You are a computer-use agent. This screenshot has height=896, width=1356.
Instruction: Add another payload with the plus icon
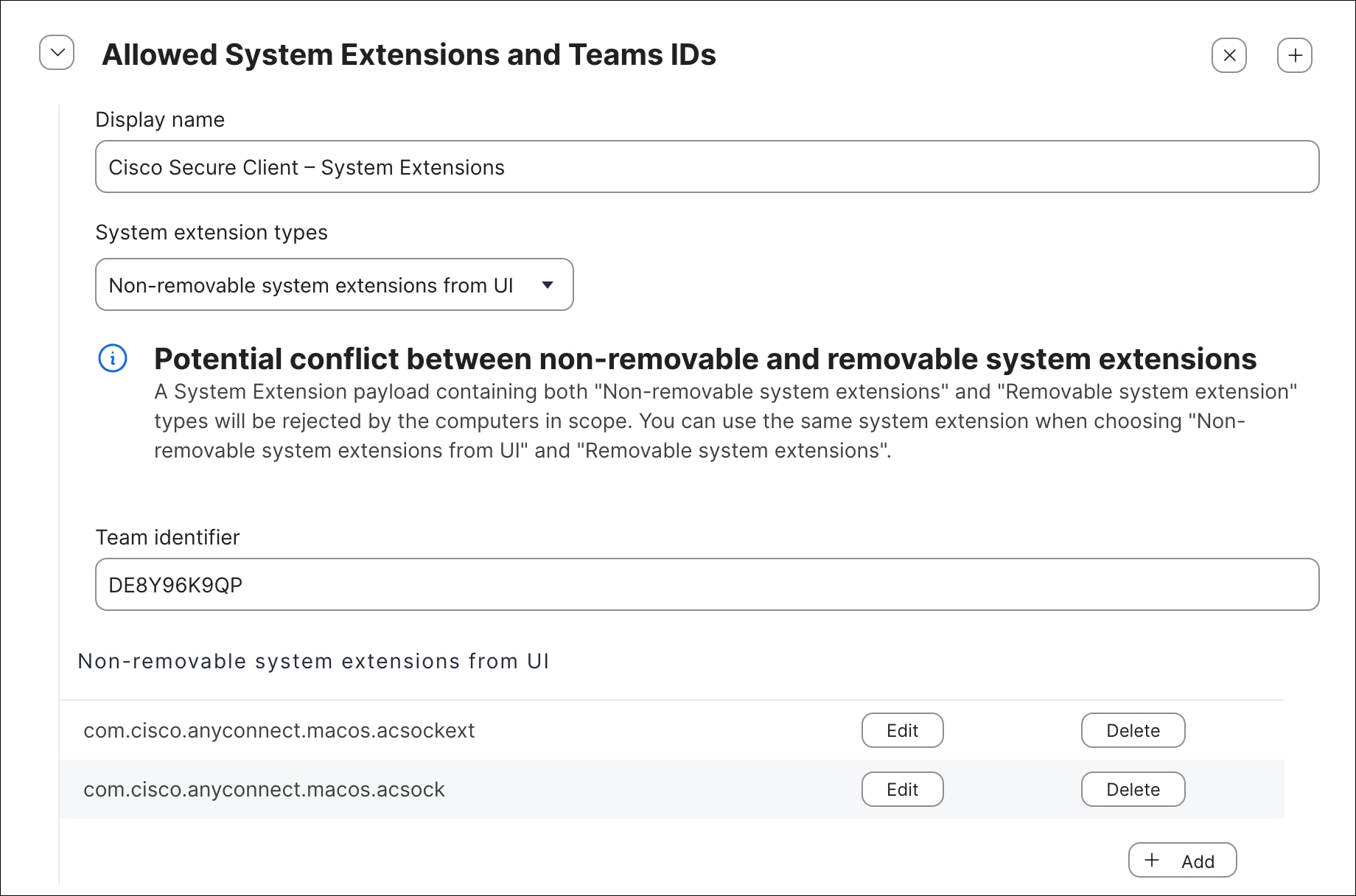click(x=1295, y=55)
